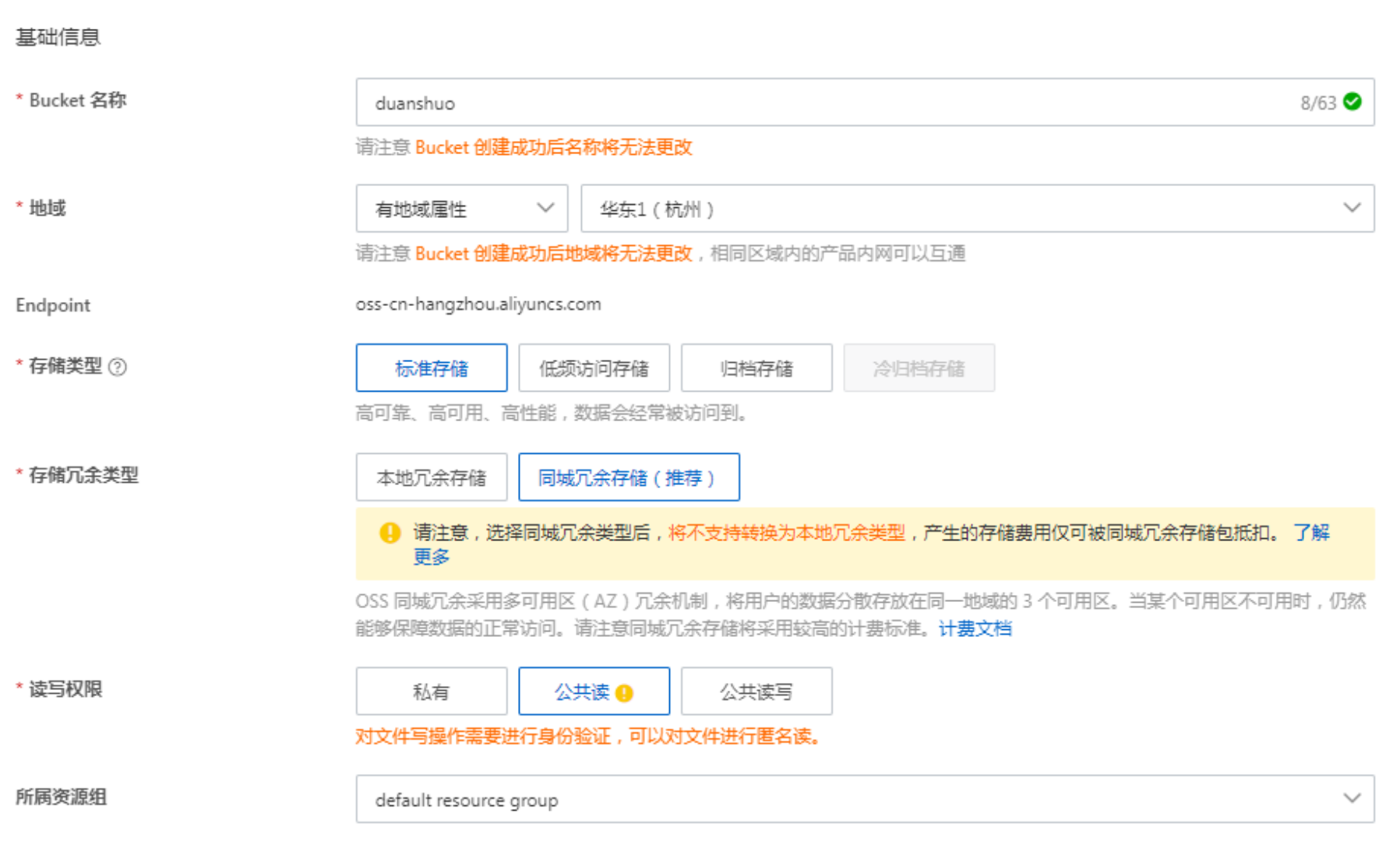
Task: Click the Bucket 创建成功后名称将无法更改 notice
Action: tap(553, 147)
